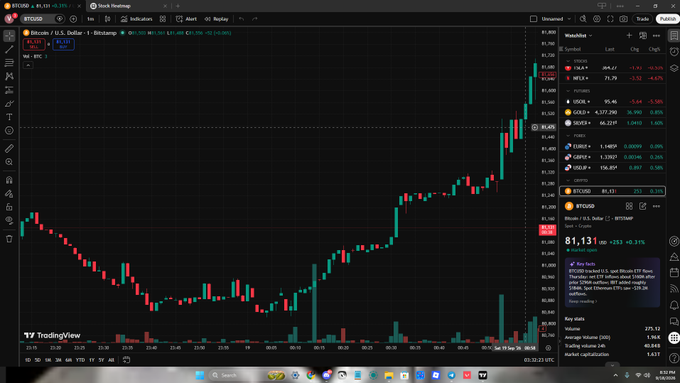This screenshot has width=680, height=383.
Task: Expand the Unnamed layout dropdown
Action: (569, 19)
